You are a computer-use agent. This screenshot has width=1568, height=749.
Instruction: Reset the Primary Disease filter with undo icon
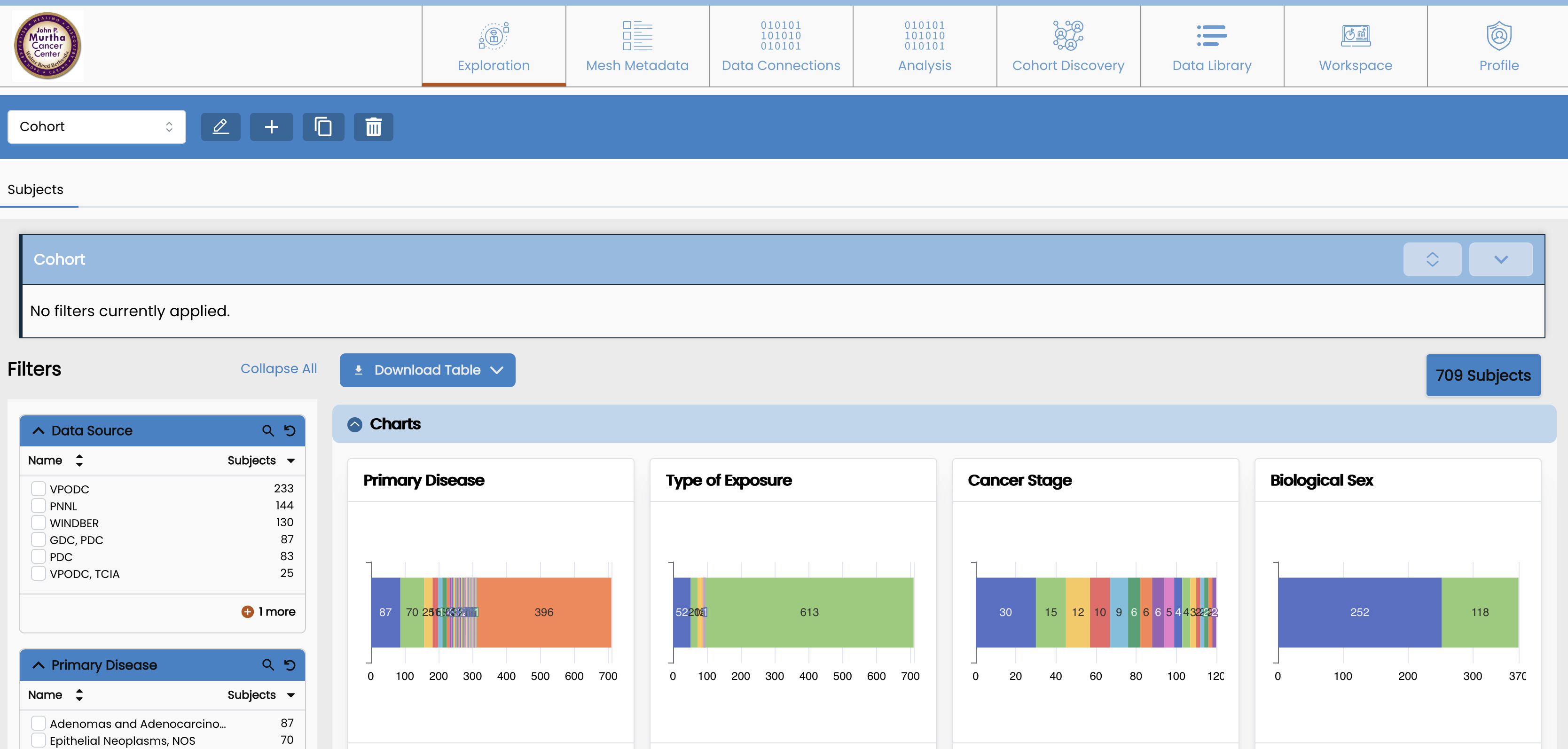(x=290, y=665)
